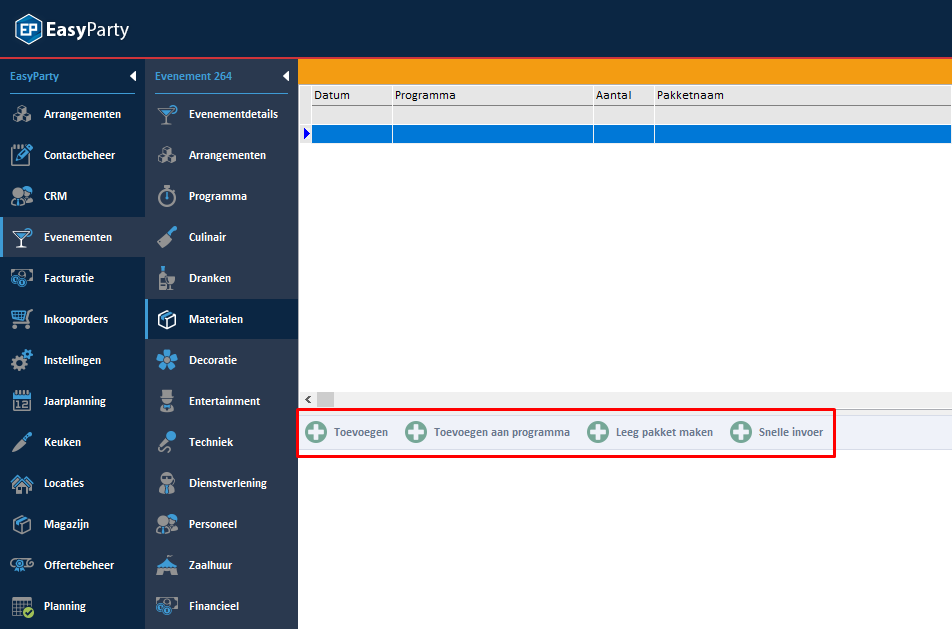952x629 pixels.
Task: Open the Magazijn box icon
Action: point(22,524)
